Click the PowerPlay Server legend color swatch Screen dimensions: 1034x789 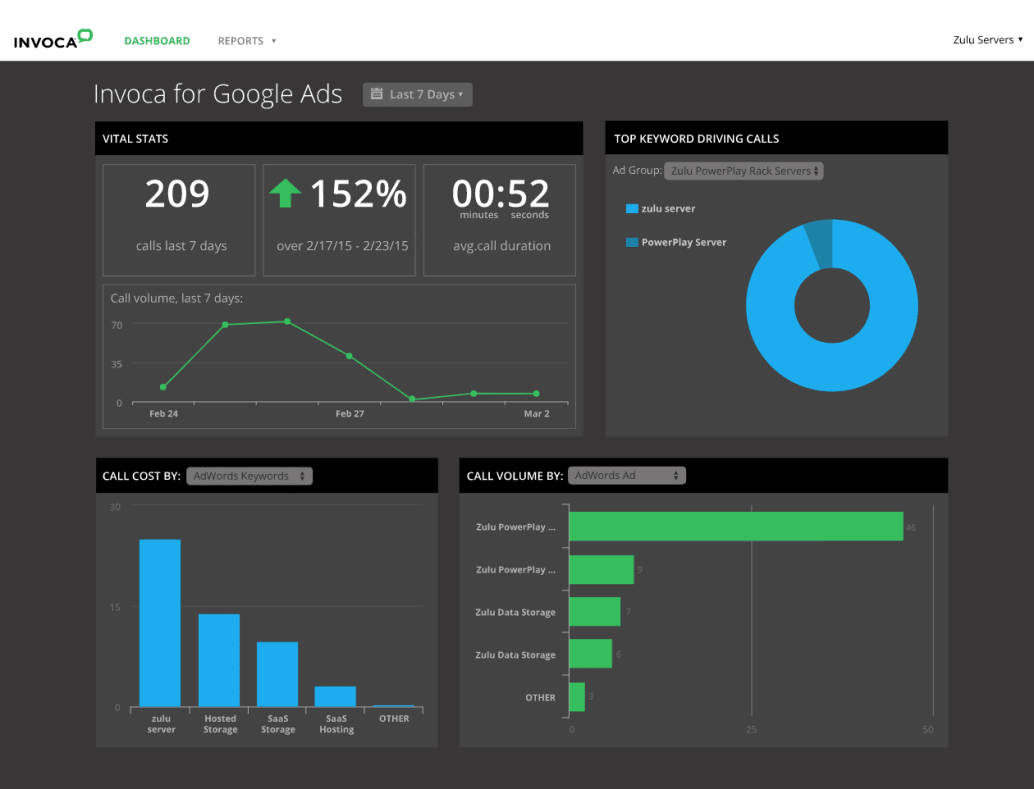(632, 242)
